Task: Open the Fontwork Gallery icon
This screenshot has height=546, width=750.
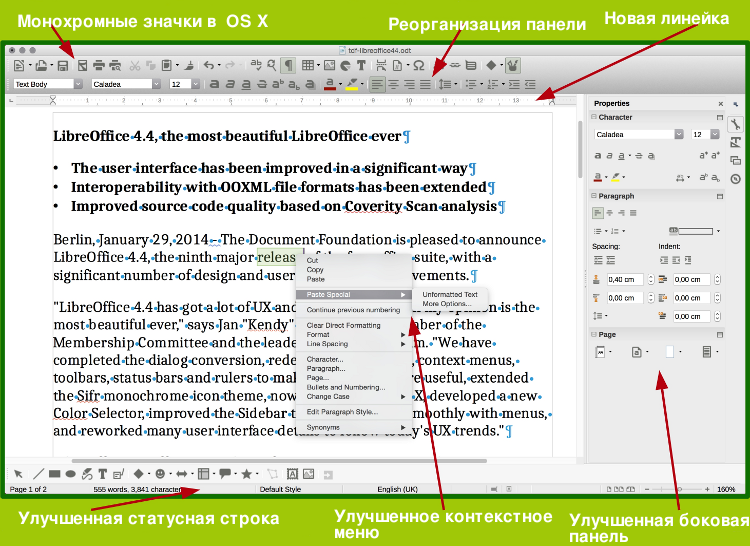Action: pyautogui.click(x=292, y=474)
